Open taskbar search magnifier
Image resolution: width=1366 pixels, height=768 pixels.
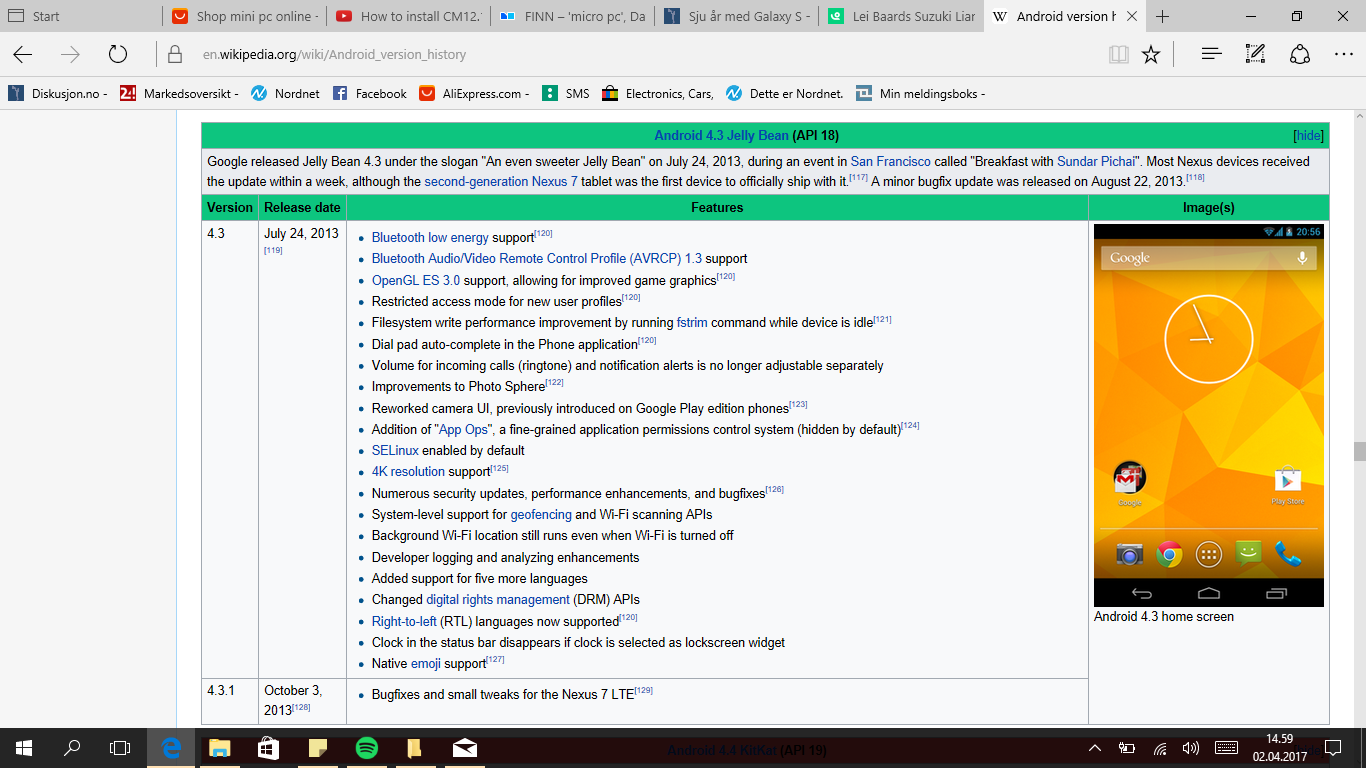[x=72, y=747]
